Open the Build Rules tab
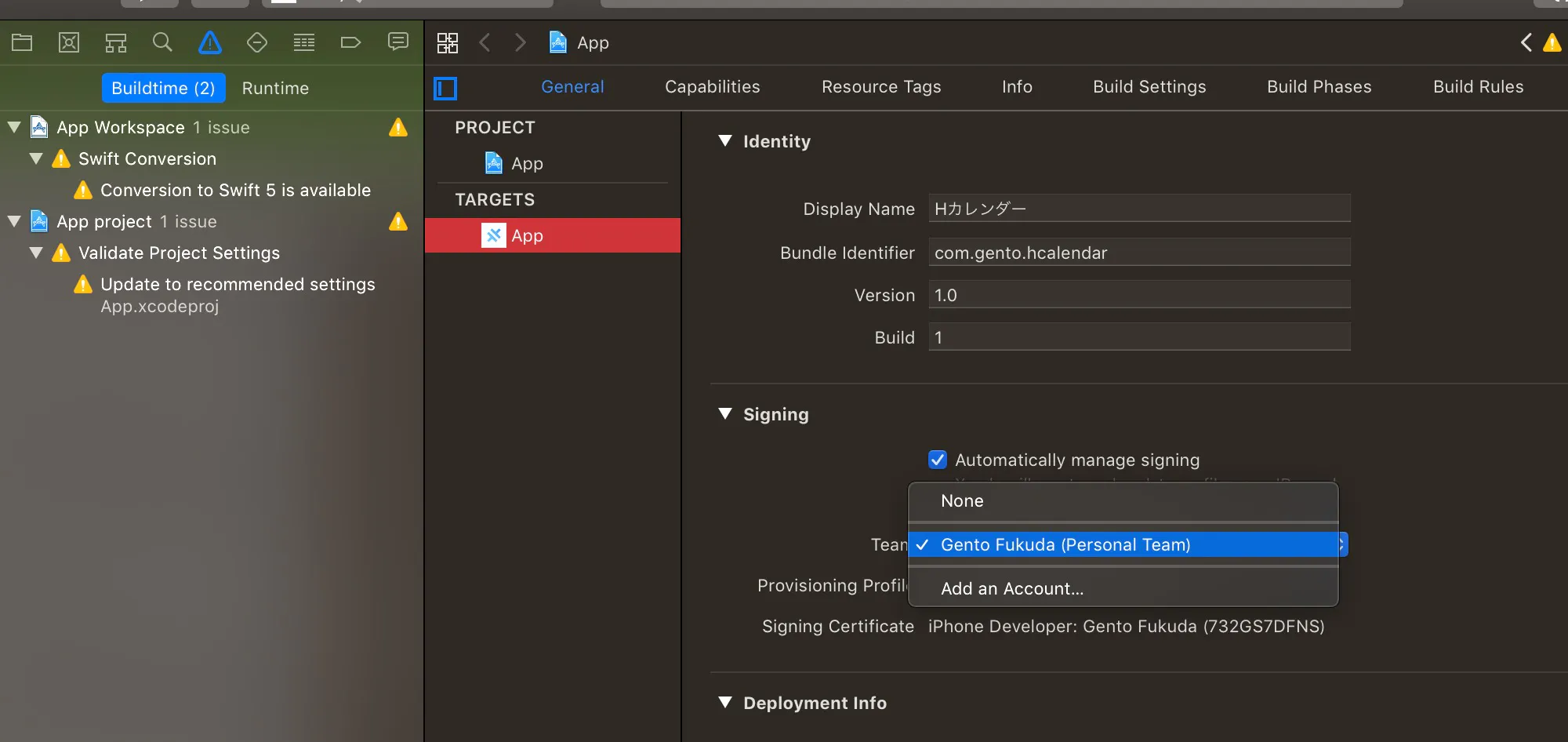Image resolution: width=1568 pixels, height=742 pixels. coord(1479,87)
